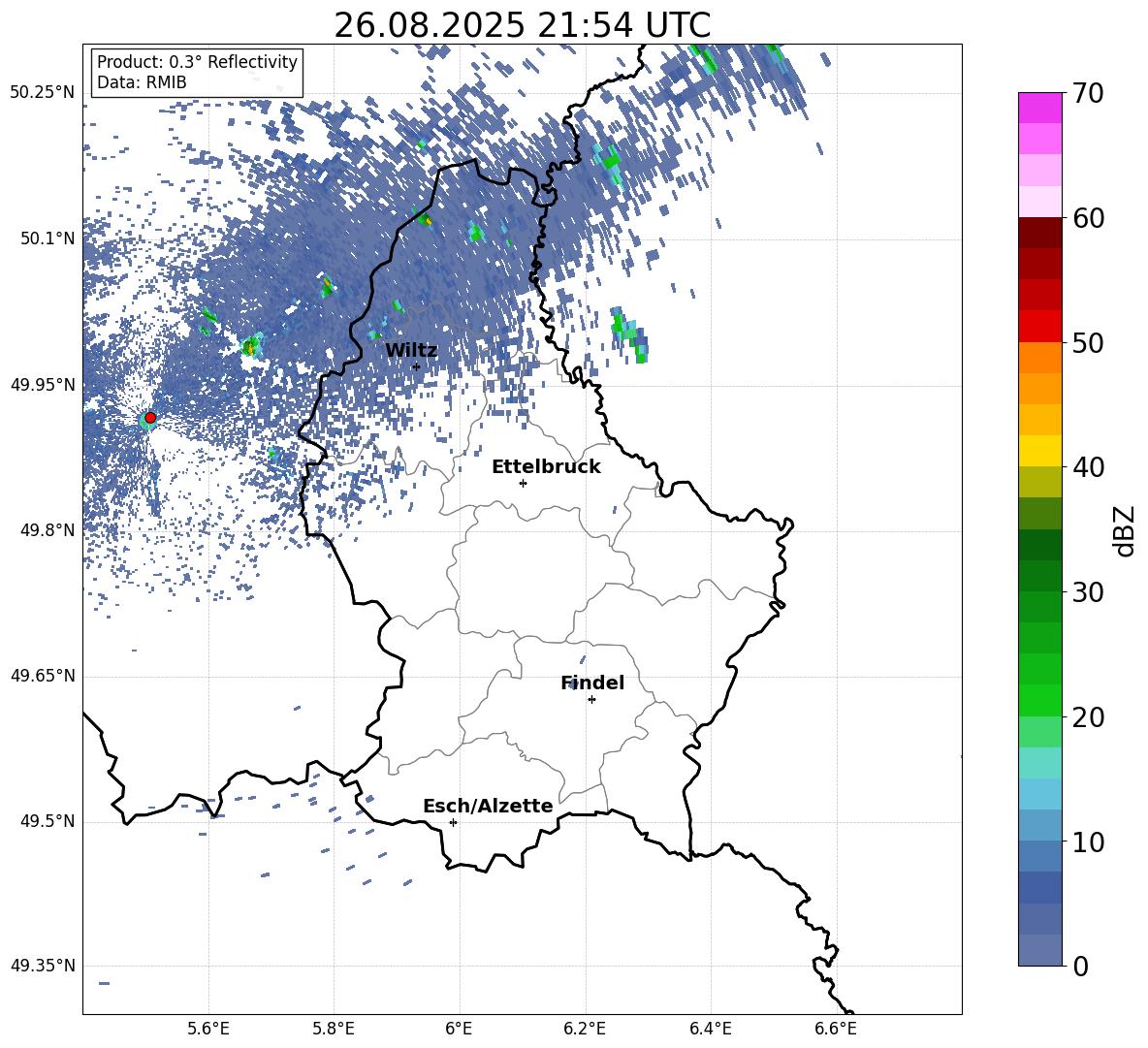Click the "Ettelbruck" city label

pyautogui.click(x=546, y=467)
